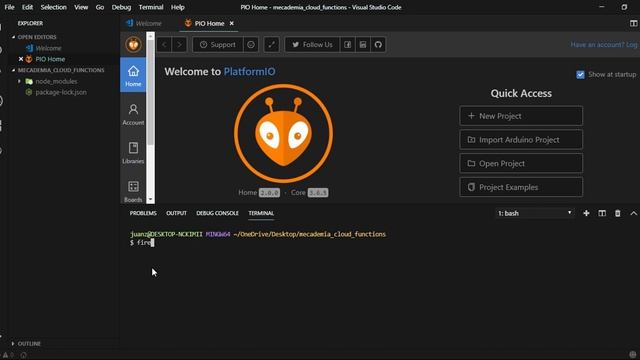Open Welcome in Open Editors list
The width and height of the screenshot is (640, 360).
[48, 48]
